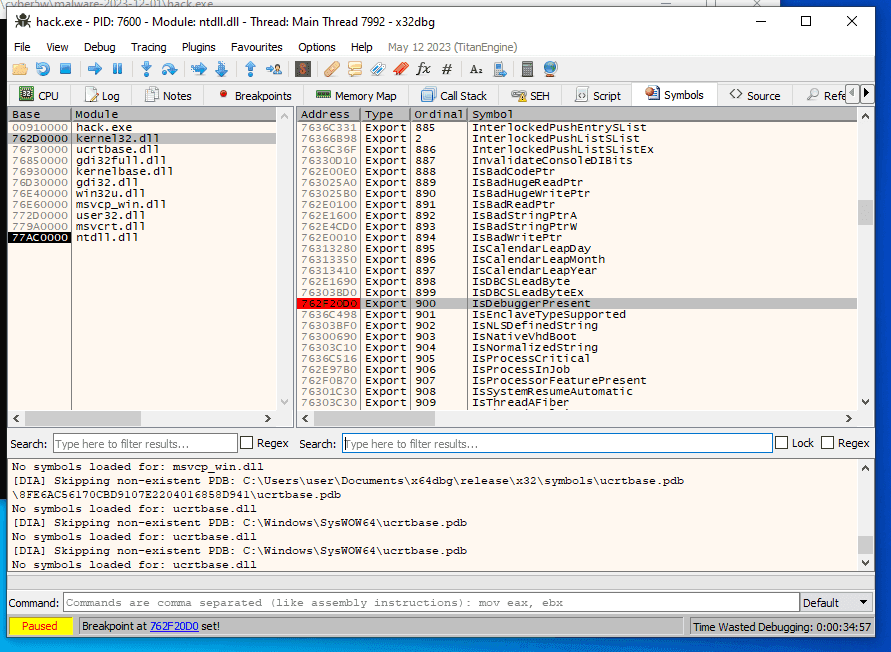This screenshot has height=652, width=891.
Task: Enable Regex for the module search filter
Action: [248, 443]
